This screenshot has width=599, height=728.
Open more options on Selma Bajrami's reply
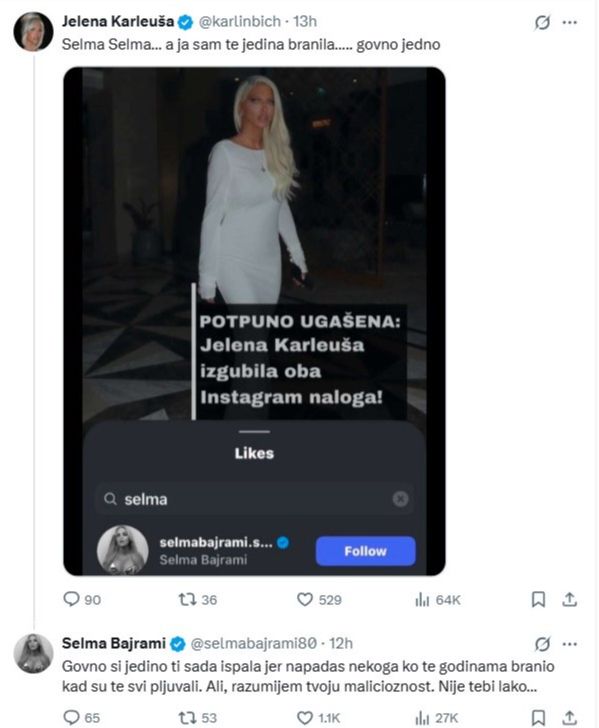(x=570, y=644)
